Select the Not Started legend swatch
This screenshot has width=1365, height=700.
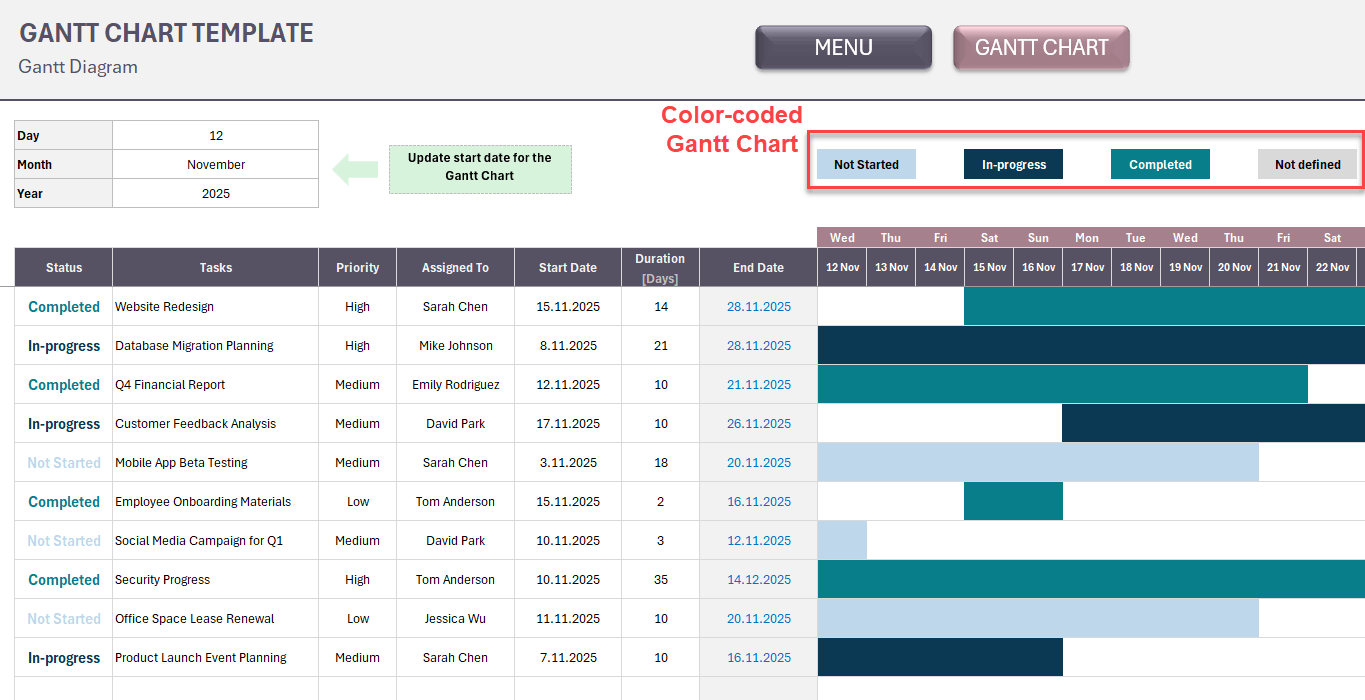coord(866,165)
